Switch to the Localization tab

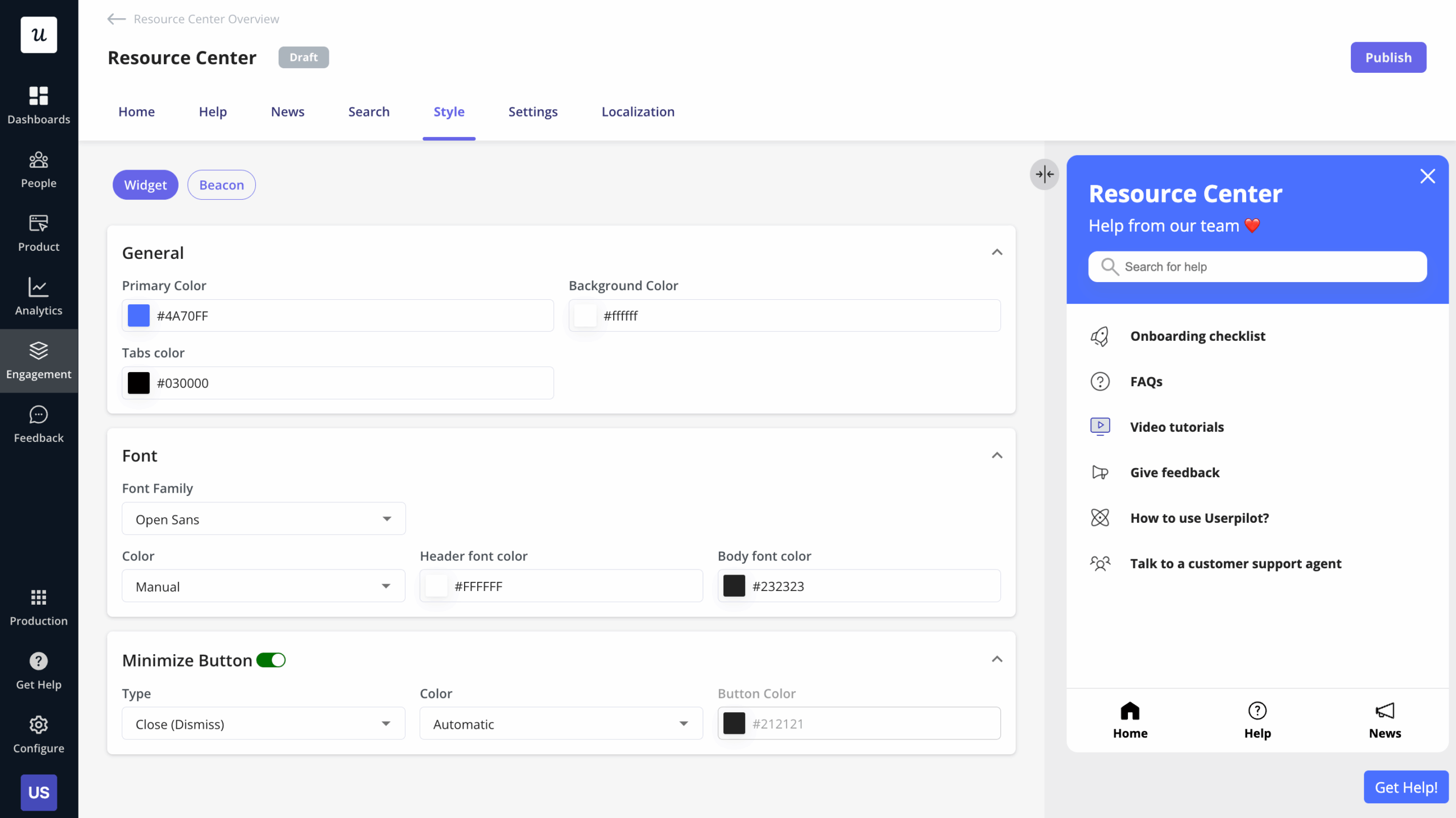(x=638, y=111)
